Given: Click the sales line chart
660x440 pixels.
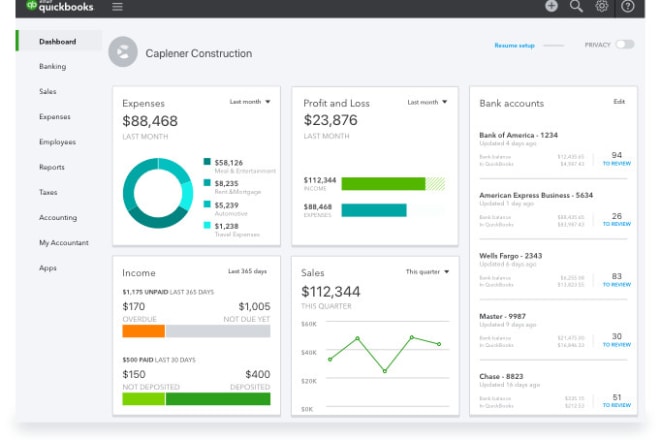Looking at the screenshot, I should point(384,354).
